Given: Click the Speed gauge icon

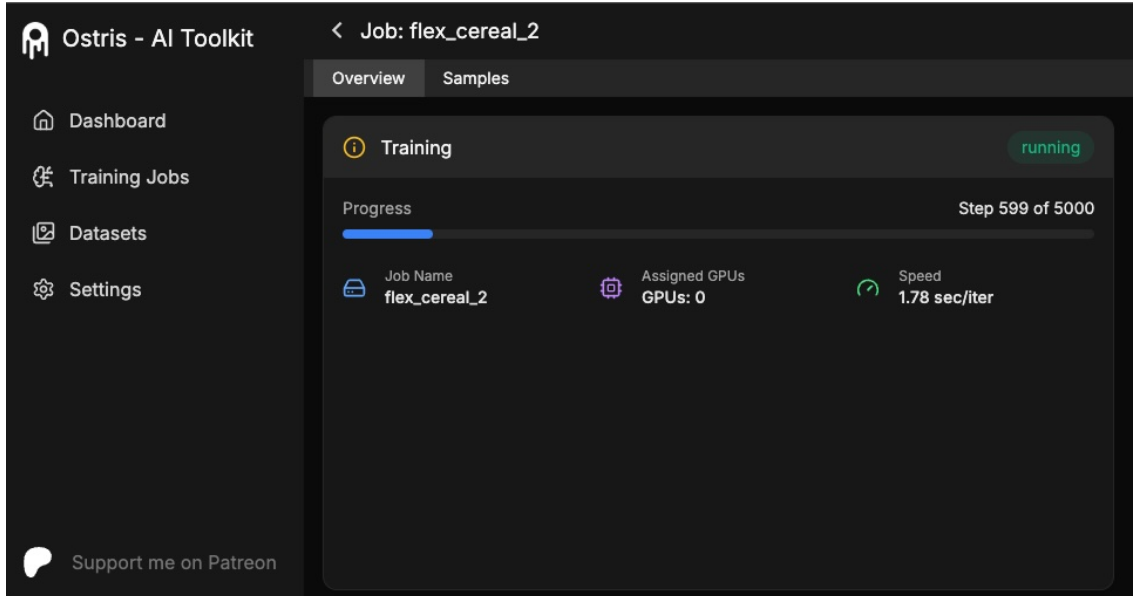Looking at the screenshot, I should [x=868, y=288].
